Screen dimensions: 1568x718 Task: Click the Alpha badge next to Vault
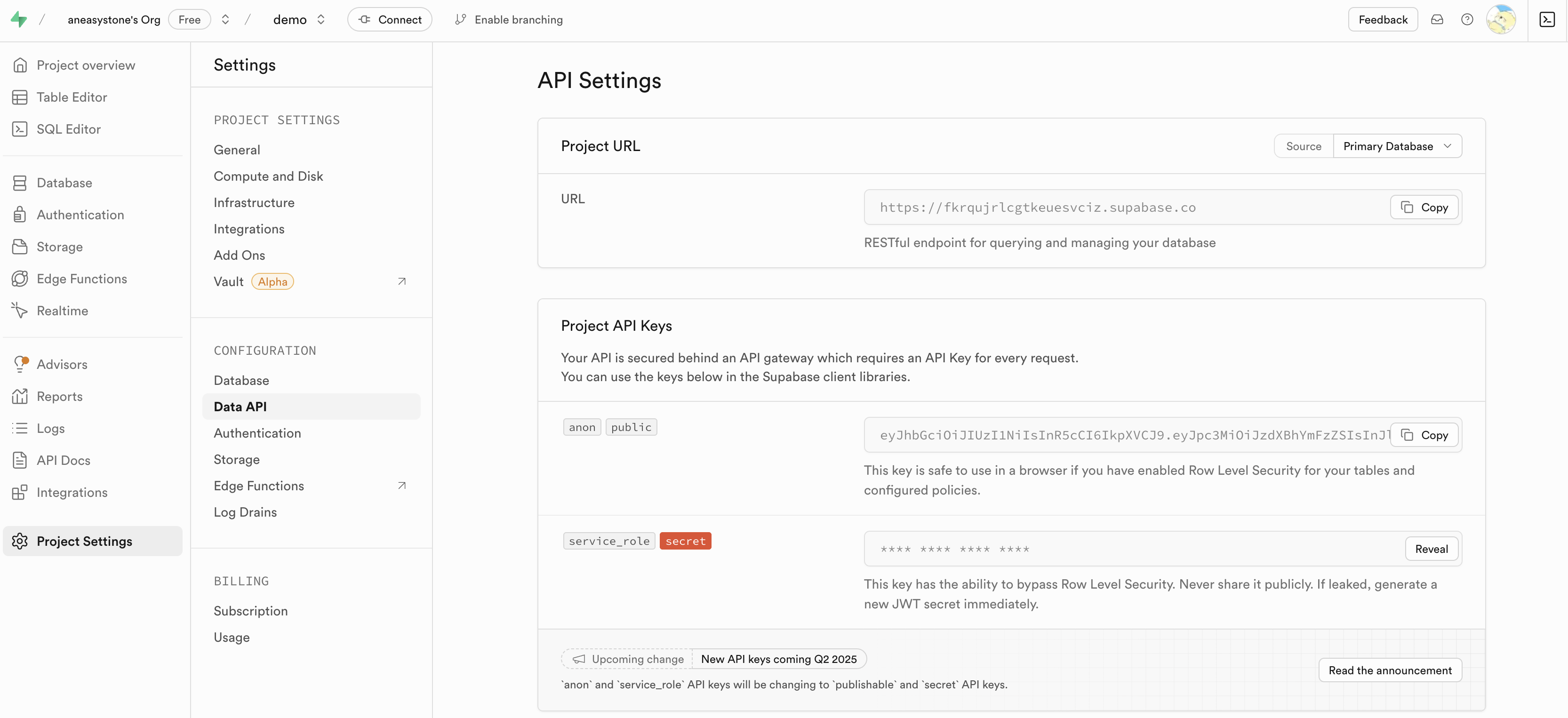click(272, 282)
